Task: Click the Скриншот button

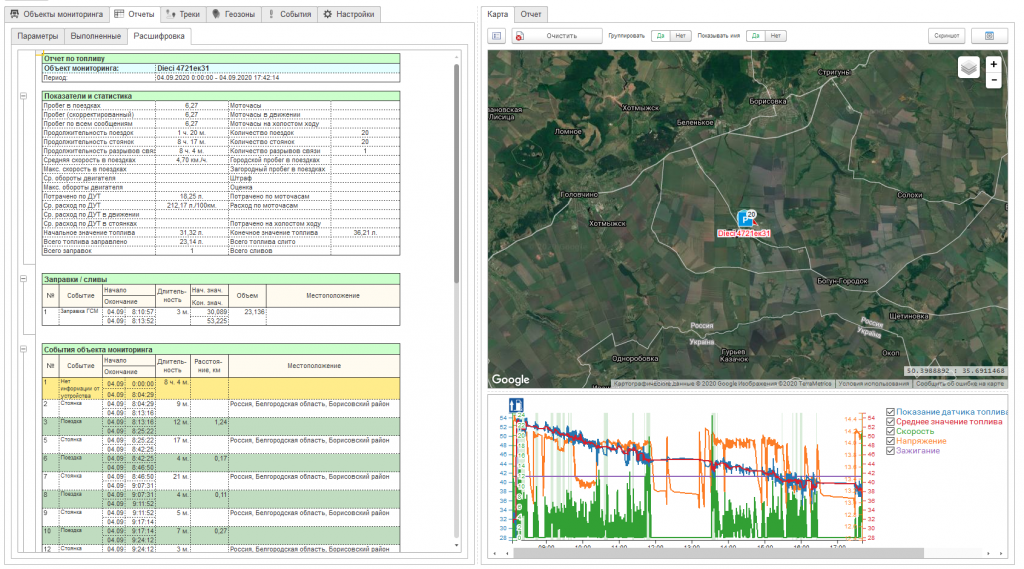Action: click(946, 36)
